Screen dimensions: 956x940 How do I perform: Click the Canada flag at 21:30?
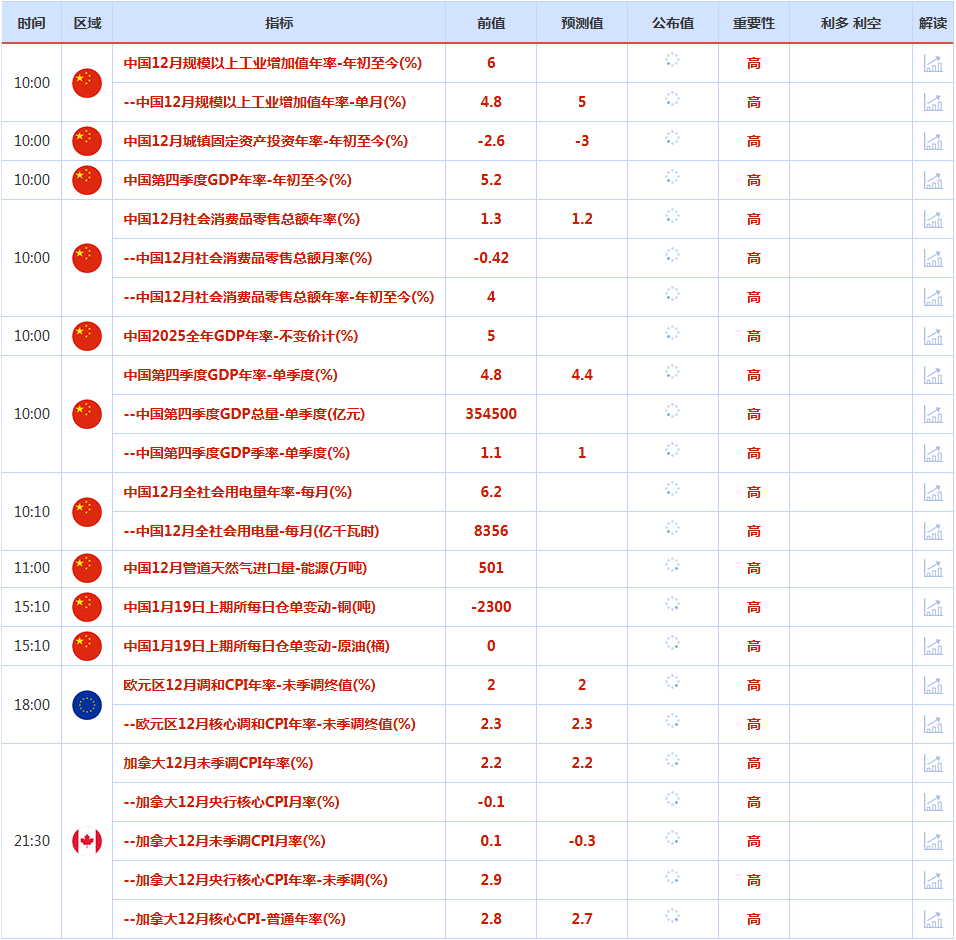[87, 842]
